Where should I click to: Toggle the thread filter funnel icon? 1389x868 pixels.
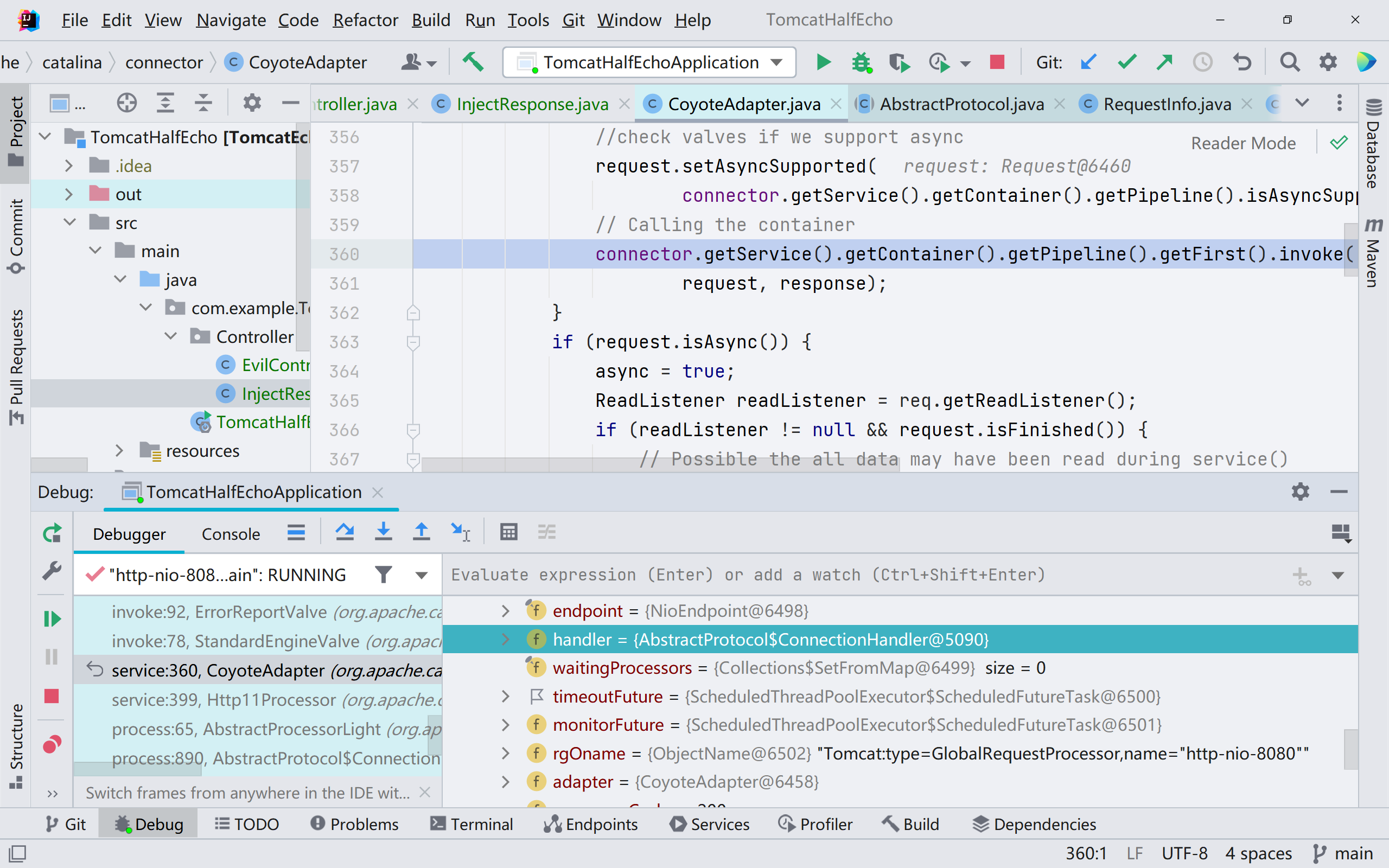(x=384, y=575)
